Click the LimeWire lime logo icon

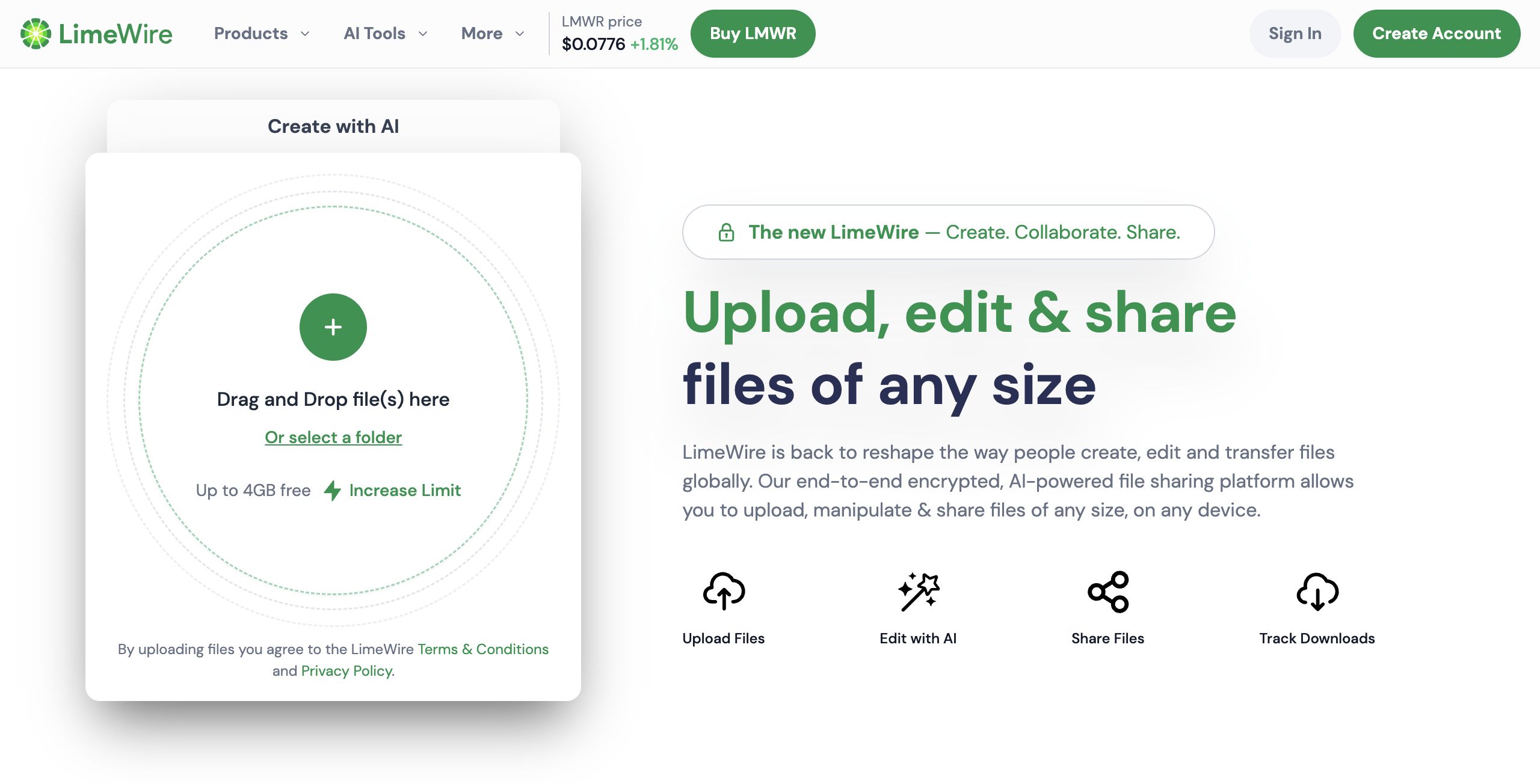35,34
